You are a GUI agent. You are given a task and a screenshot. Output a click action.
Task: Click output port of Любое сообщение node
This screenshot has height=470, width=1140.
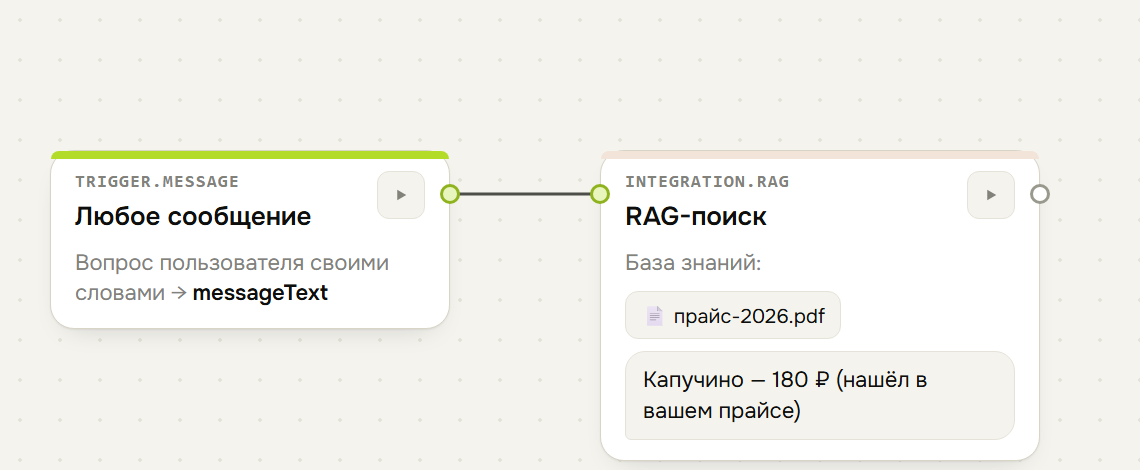coord(450,194)
